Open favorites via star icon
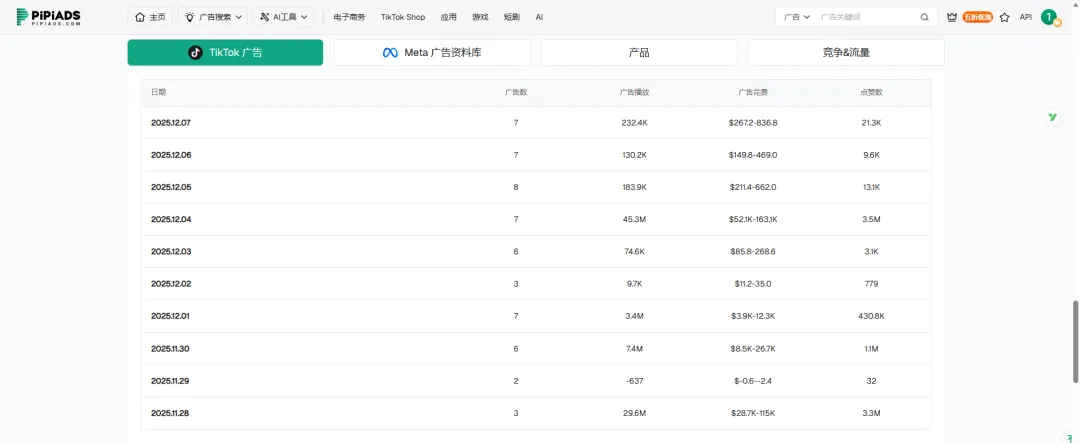 coord(1004,17)
